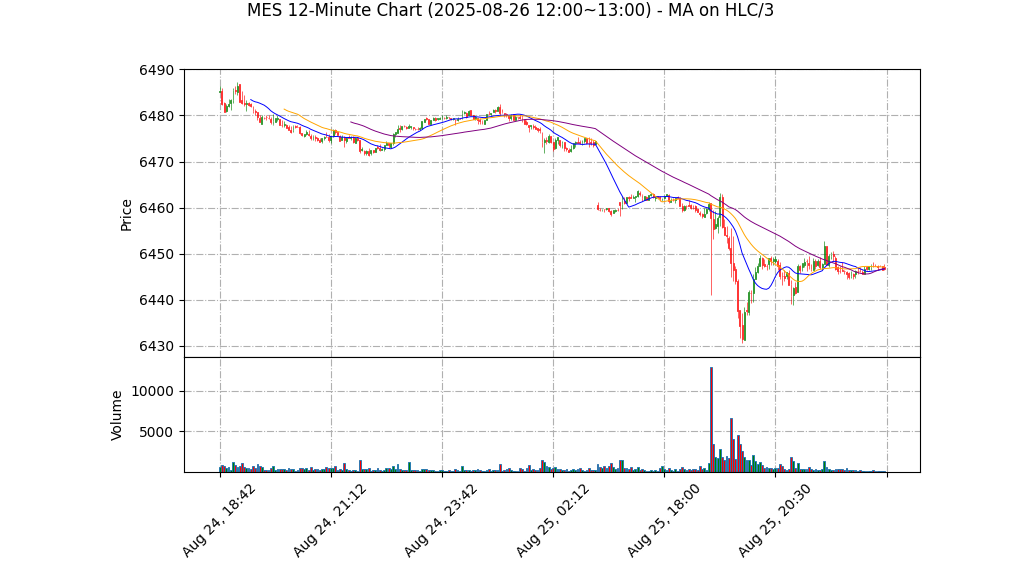This screenshot has width=1022, height=575.
Task: Select the 6470 price axis label
Action: (x=156, y=162)
